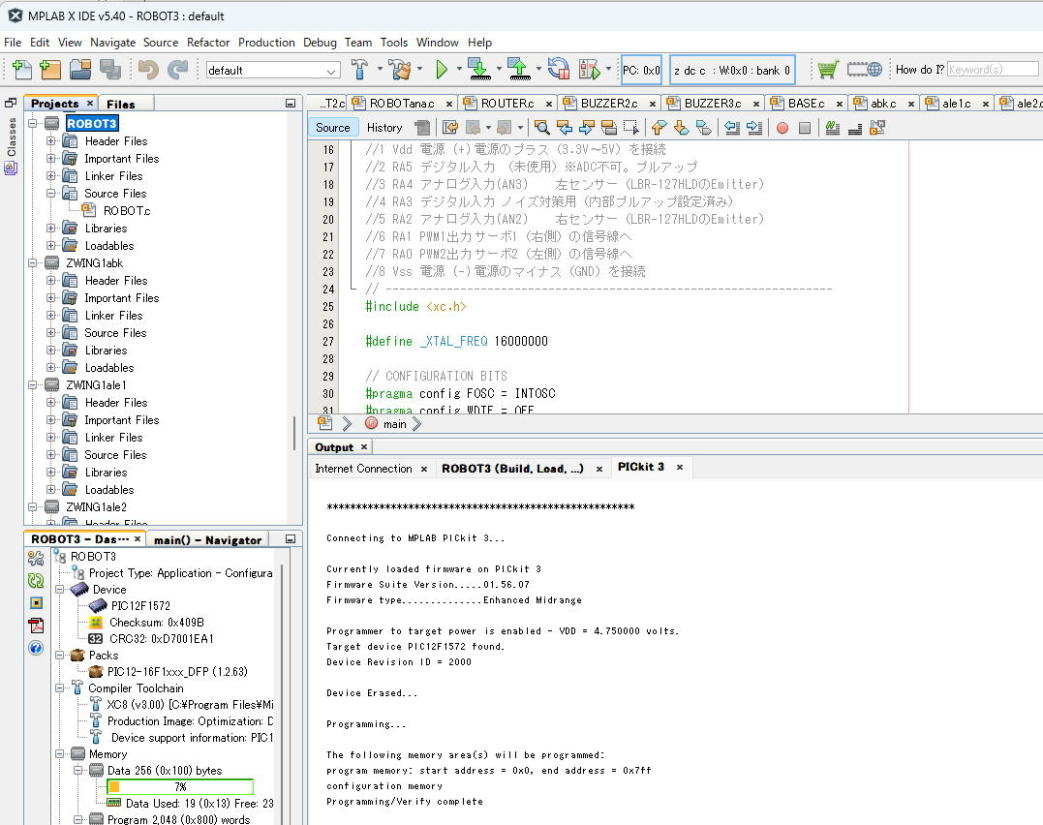The height and width of the screenshot is (825, 1043).
Task: Click the Stop Macro Recording square icon
Action: pyautogui.click(x=805, y=128)
